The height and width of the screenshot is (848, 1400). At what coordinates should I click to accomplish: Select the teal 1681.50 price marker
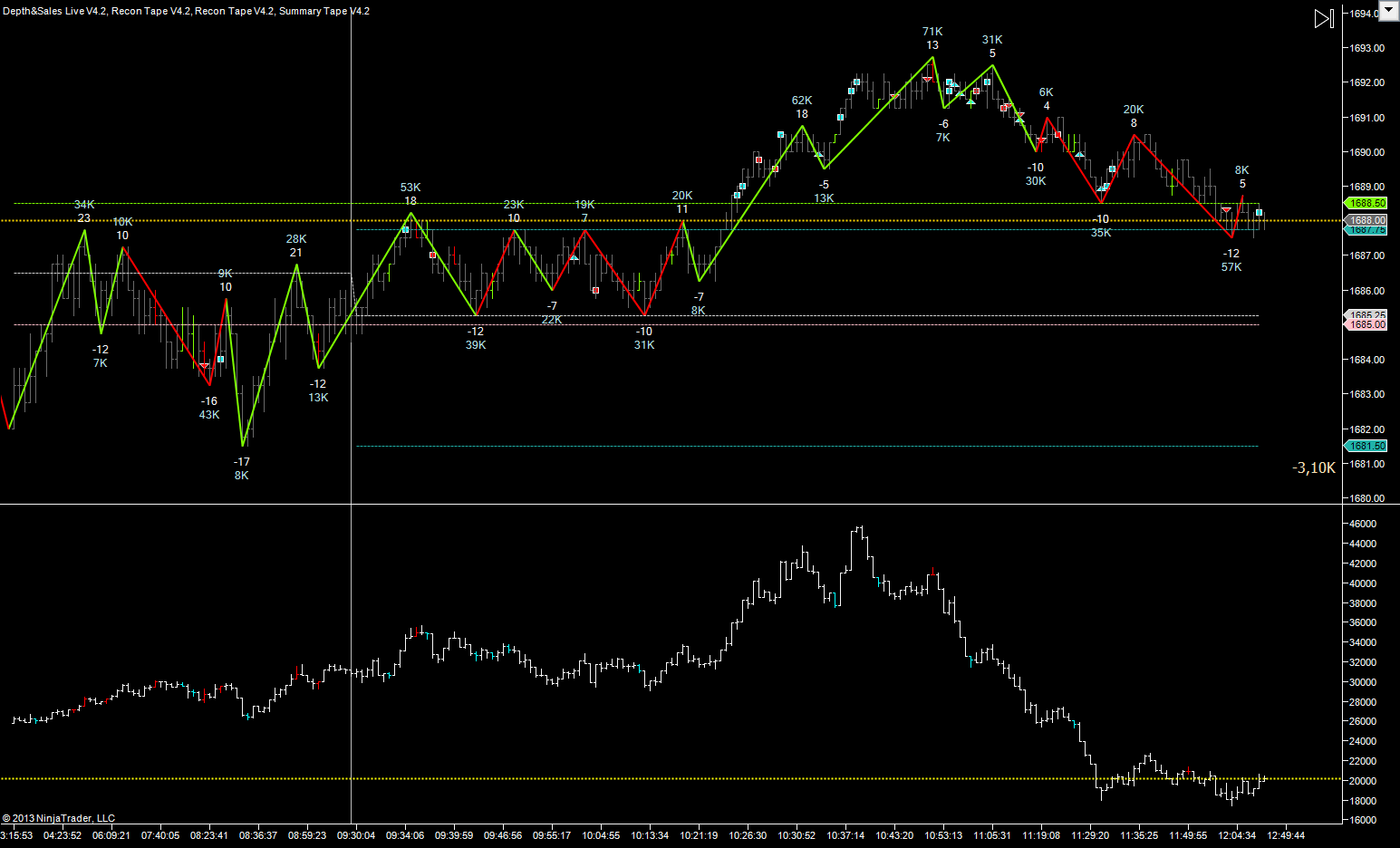pos(1366,446)
